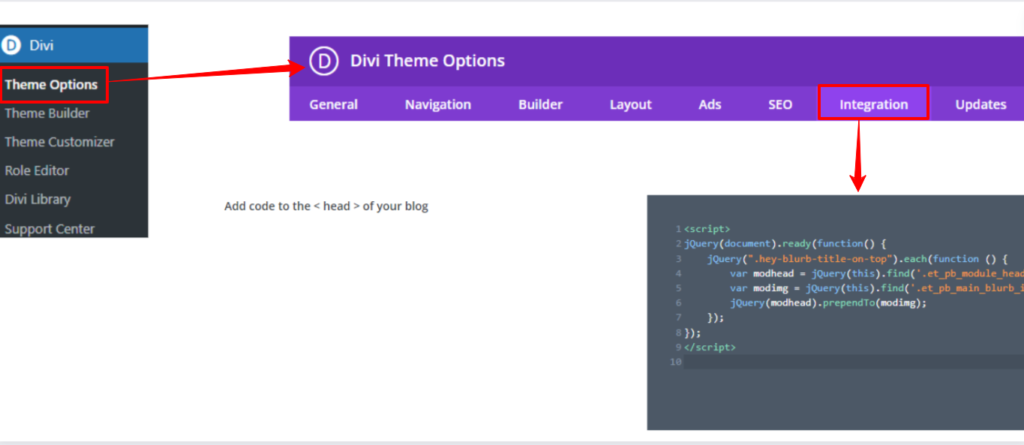
Task: Switch to the SEO tab
Action: point(780,104)
